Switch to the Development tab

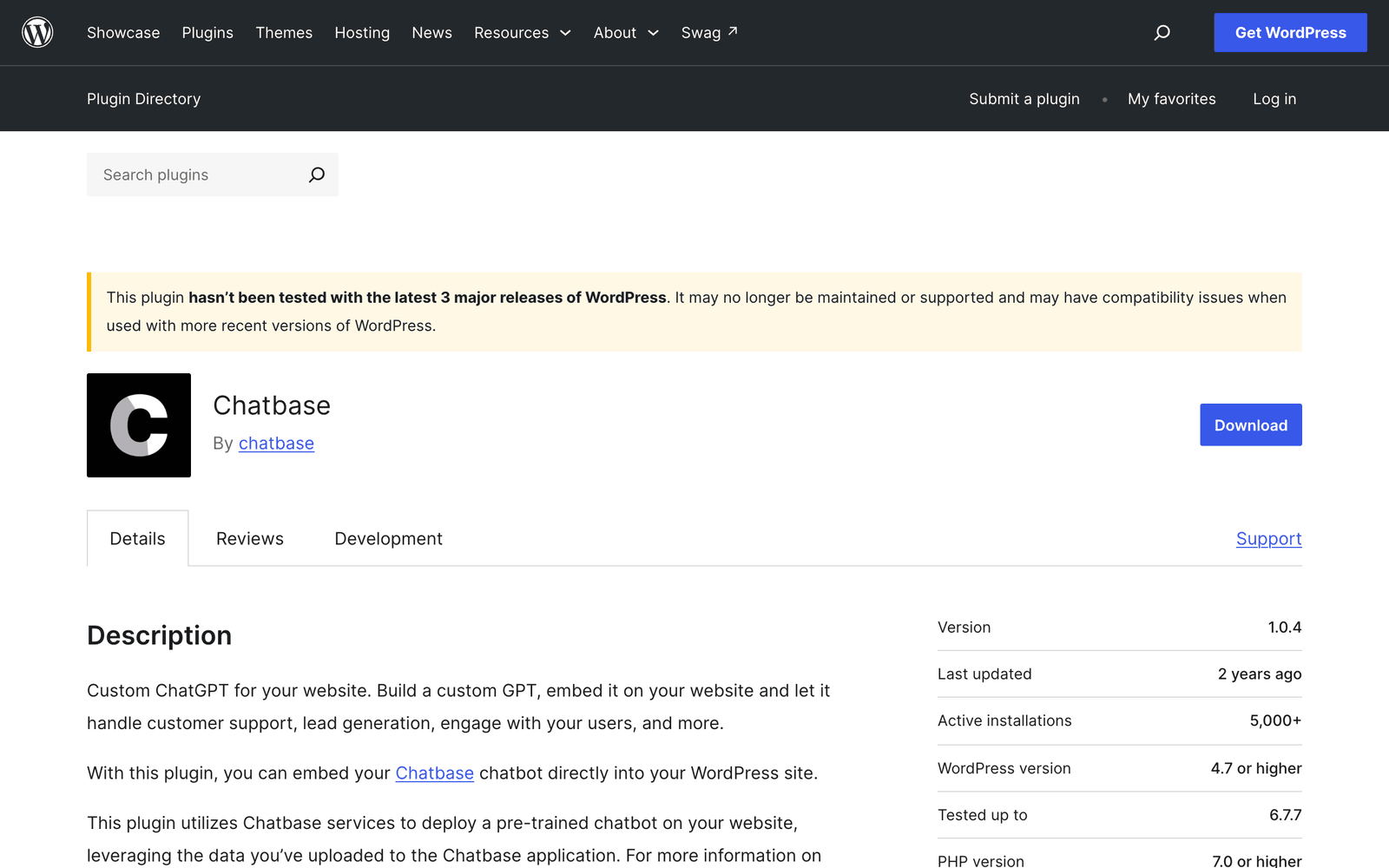[x=388, y=538]
